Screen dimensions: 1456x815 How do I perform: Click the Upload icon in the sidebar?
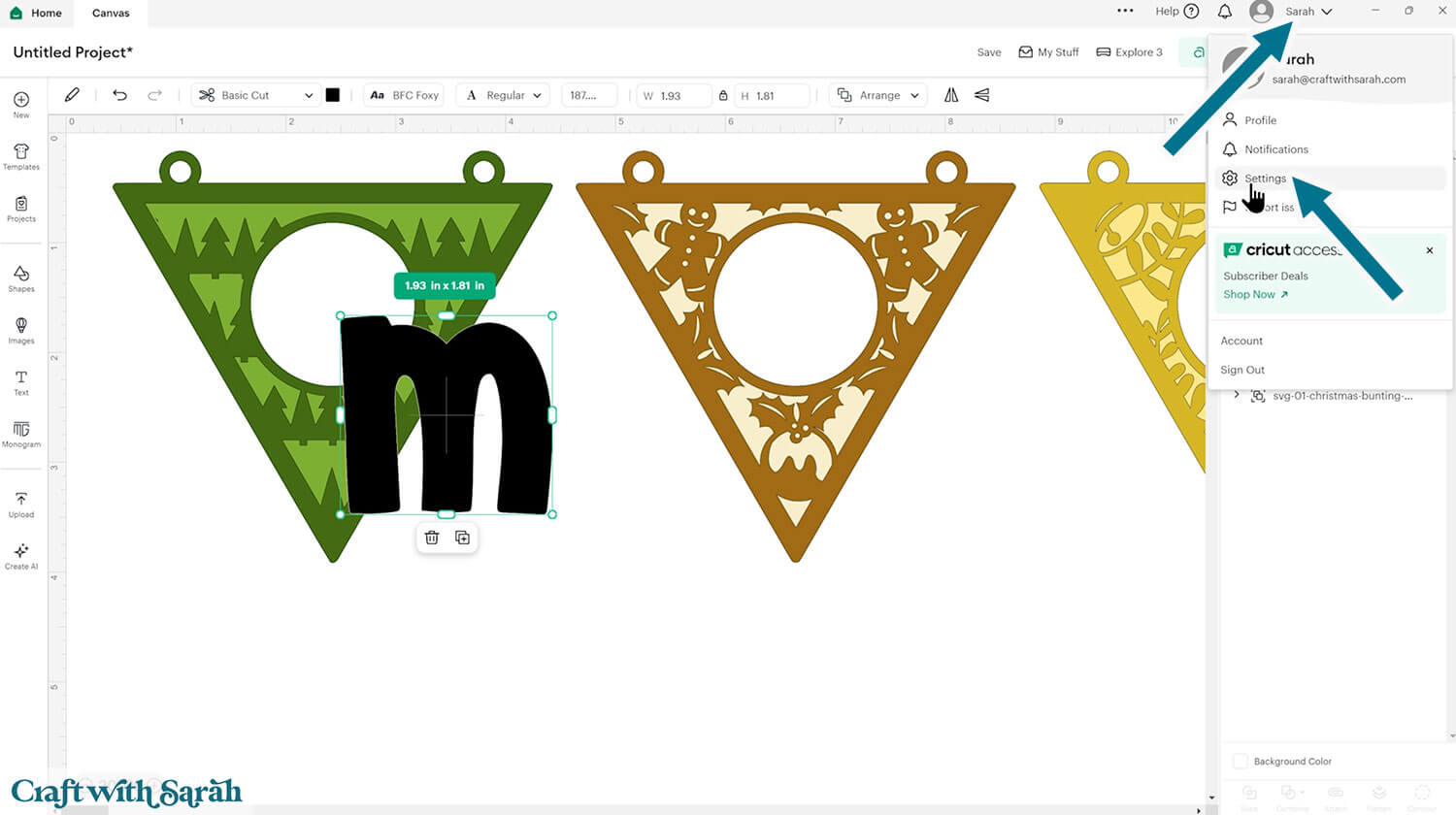tap(20, 502)
